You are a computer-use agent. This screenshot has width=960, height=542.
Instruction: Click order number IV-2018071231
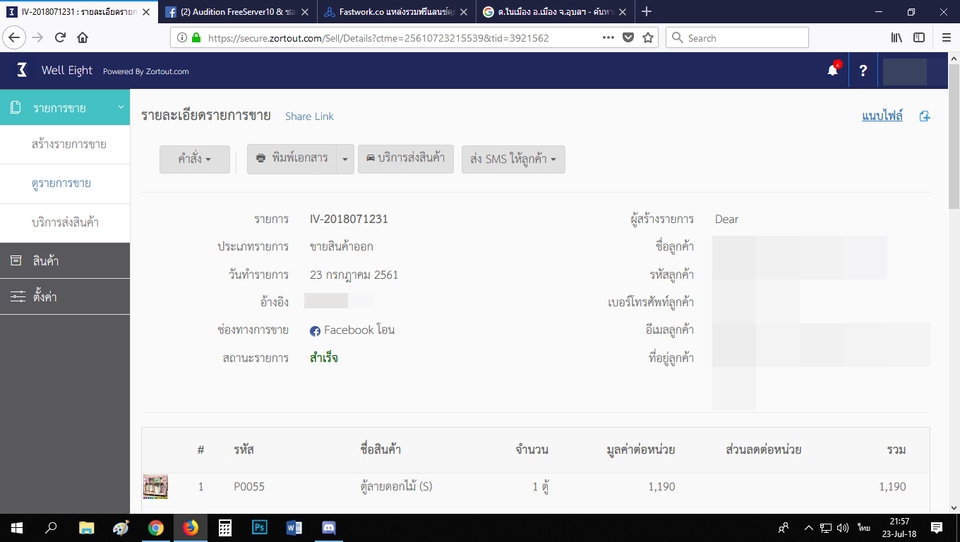pyautogui.click(x=348, y=219)
